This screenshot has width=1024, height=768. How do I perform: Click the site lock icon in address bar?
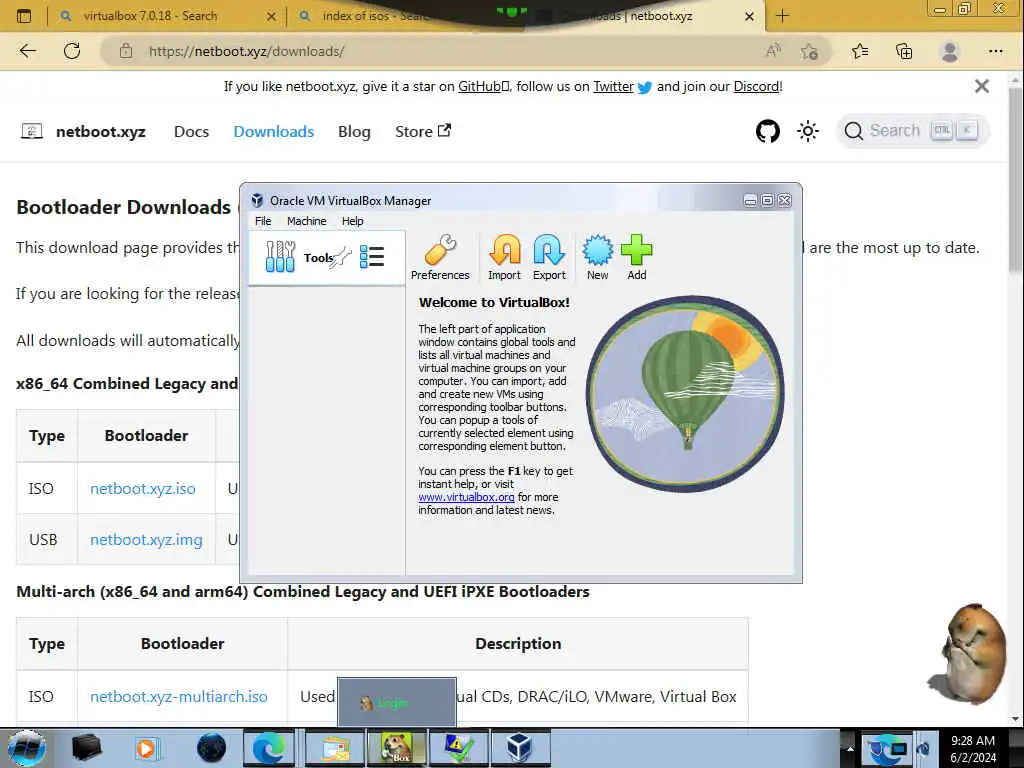tap(126, 51)
